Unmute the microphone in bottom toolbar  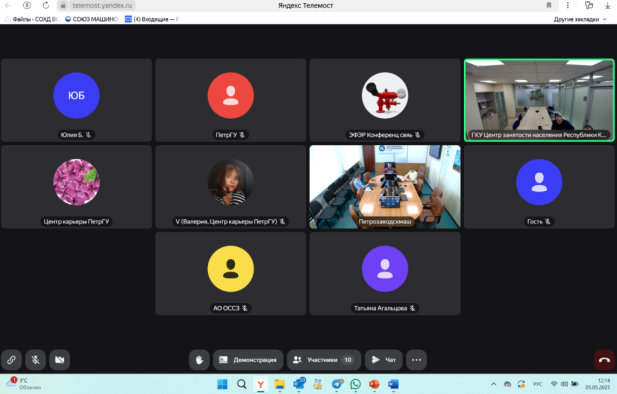(x=35, y=360)
